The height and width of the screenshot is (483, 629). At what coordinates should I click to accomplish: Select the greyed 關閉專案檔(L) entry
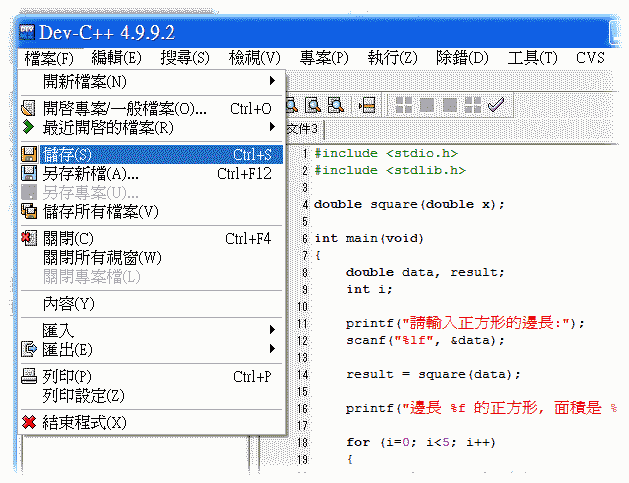click(152, 276)
